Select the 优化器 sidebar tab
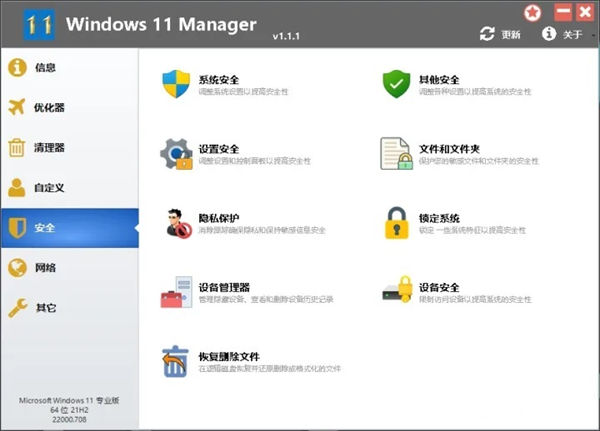The height and width of the screenshot is (431, 600). point(49,108)
